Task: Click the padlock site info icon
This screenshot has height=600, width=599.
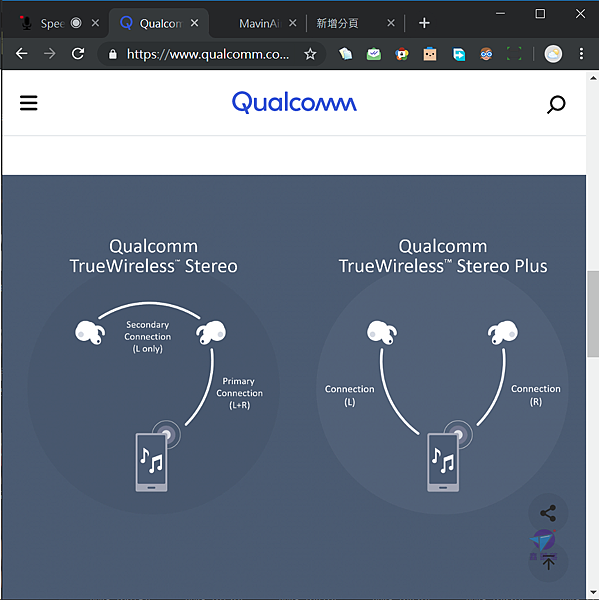Action: (113, 54)
